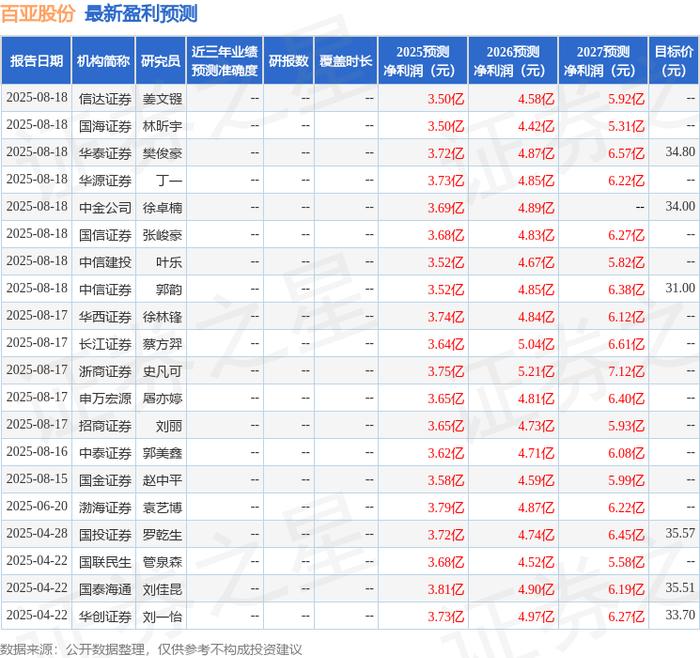Click the 国信证券 institution cell
Screen dimensions: 700x658
[x=105, y=235]
